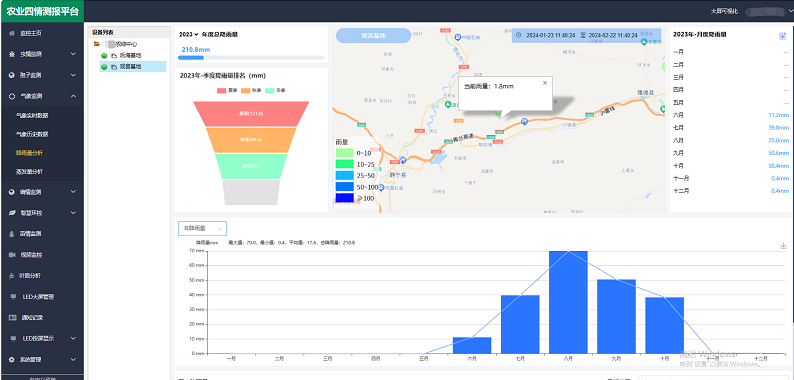
Task: Click the blue station name button on map
Action: pos(373,36)
